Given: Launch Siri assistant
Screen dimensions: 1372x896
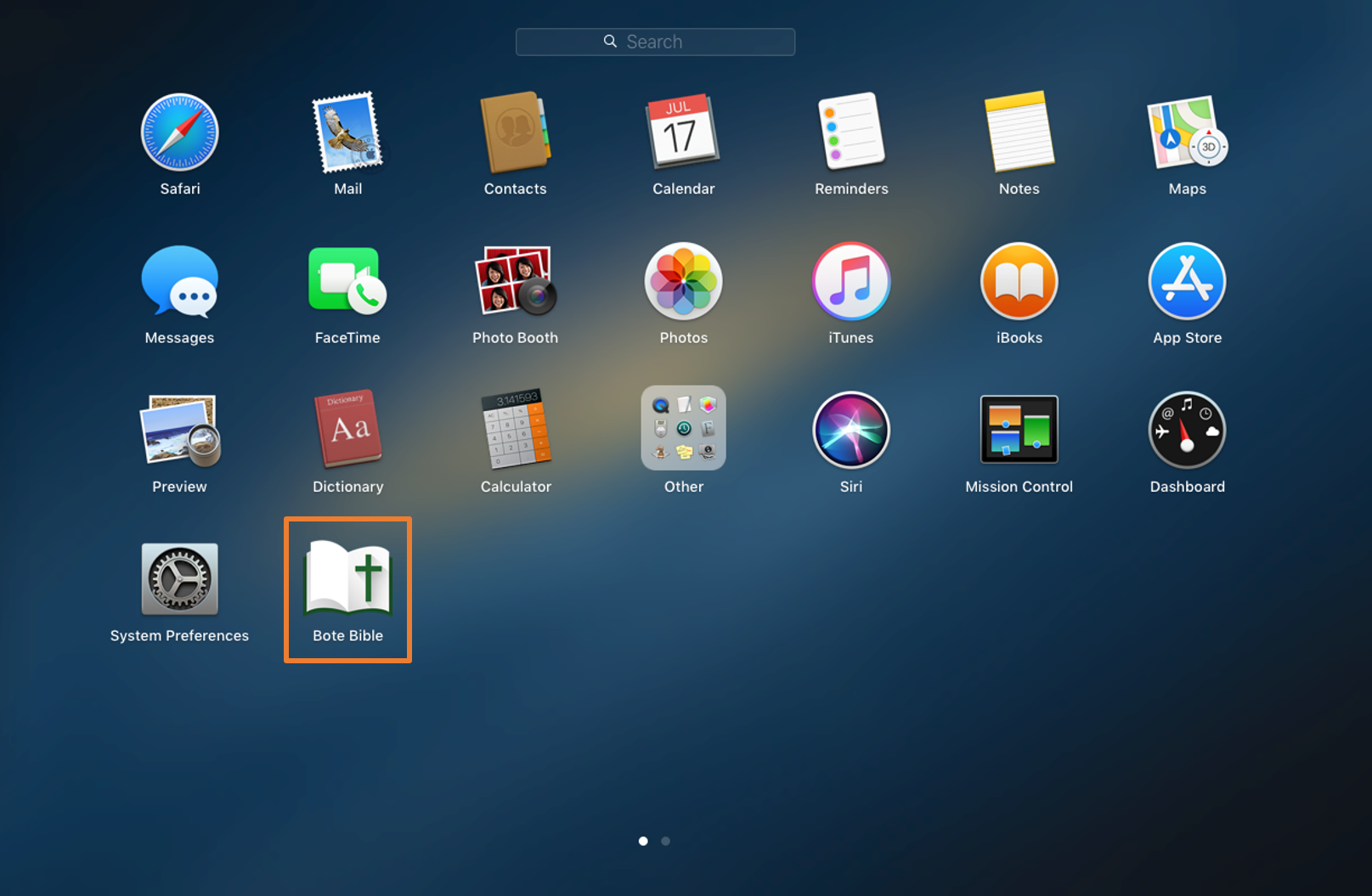Looking at the screenshot, I should tap(851, 431).
